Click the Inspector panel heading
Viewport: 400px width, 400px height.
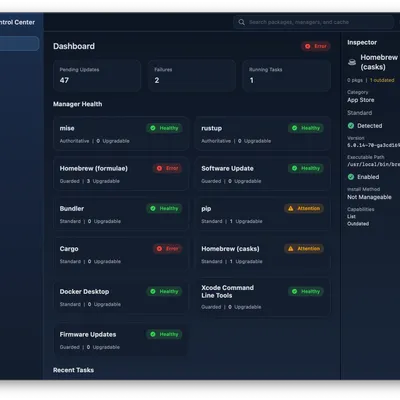click(362, 42)
